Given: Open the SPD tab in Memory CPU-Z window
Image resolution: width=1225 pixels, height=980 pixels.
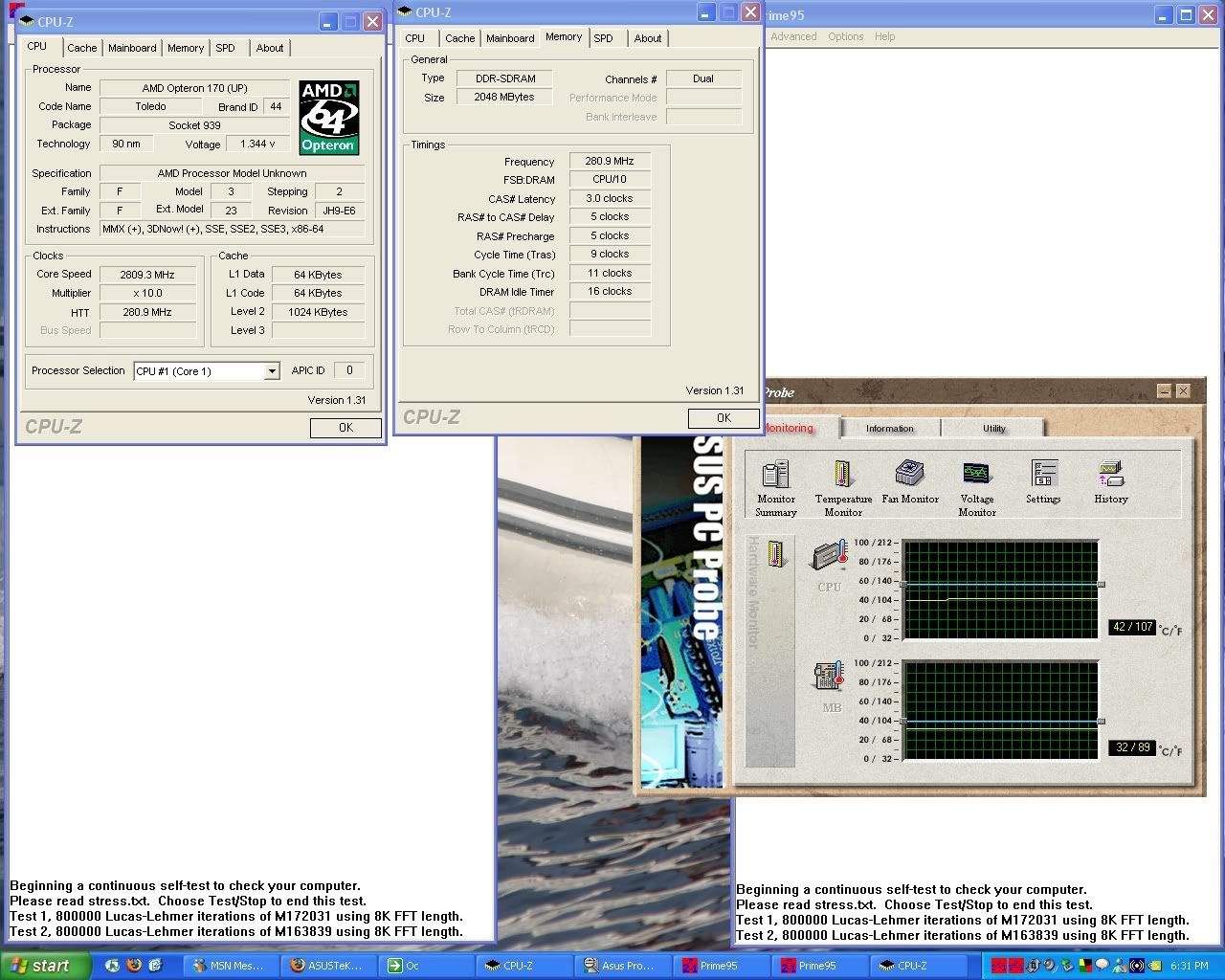Looking at the screenshot, I should pyautogui.click(x=603, y=38).
